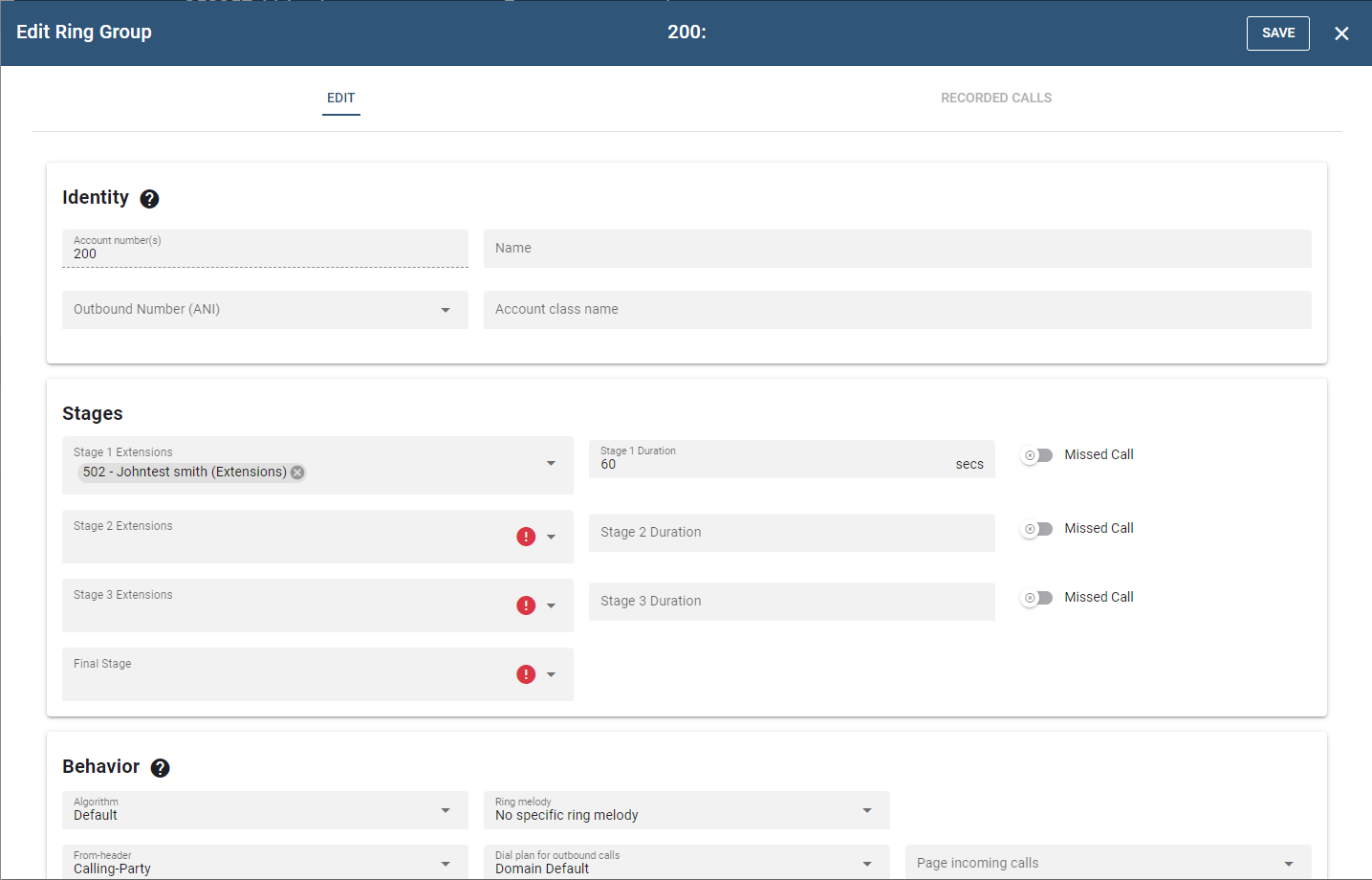
Task: Save the ring group settings
Action: (x=1277, y=33)
